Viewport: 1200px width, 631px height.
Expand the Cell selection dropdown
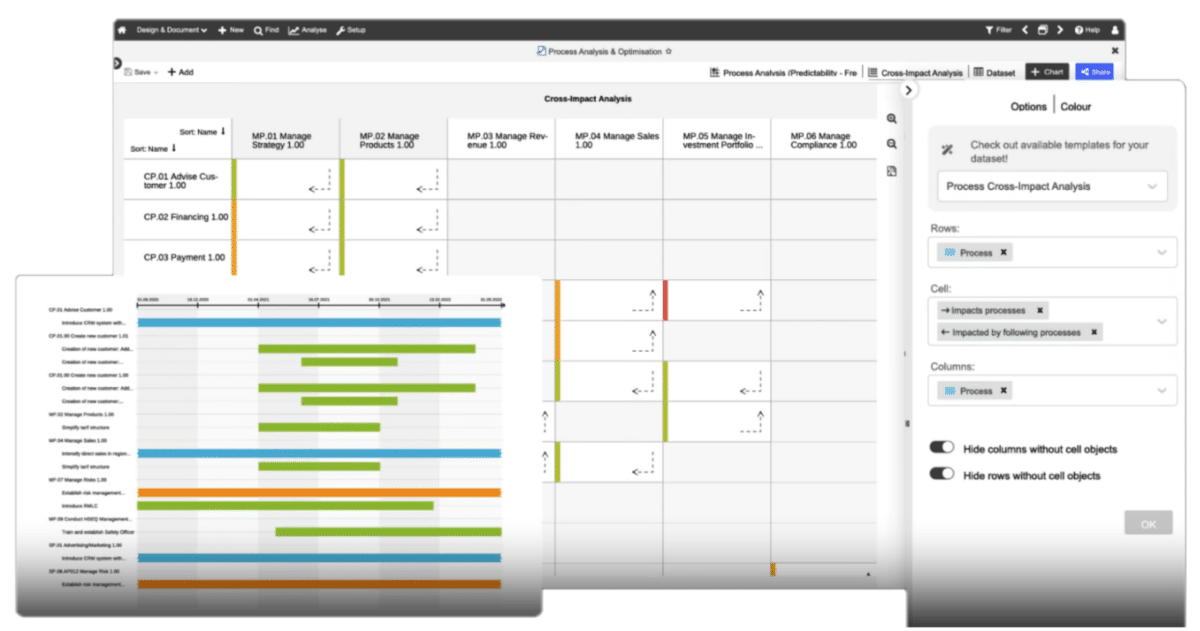(1162, 321)
